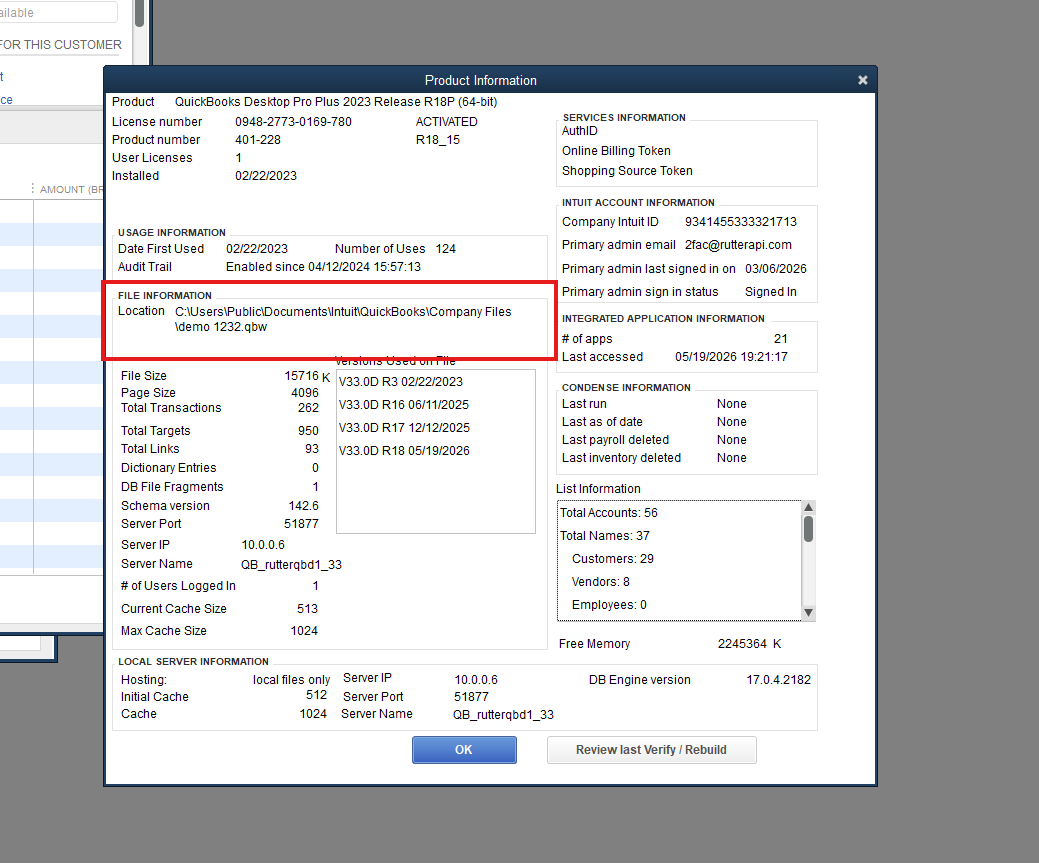Click AMOUNT column header in background window

pyautogui.click(x=71, y=189)
